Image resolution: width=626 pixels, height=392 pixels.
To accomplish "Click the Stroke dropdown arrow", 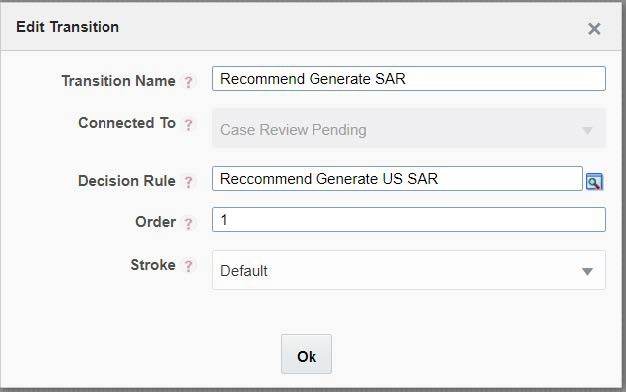I will point(587,271).
